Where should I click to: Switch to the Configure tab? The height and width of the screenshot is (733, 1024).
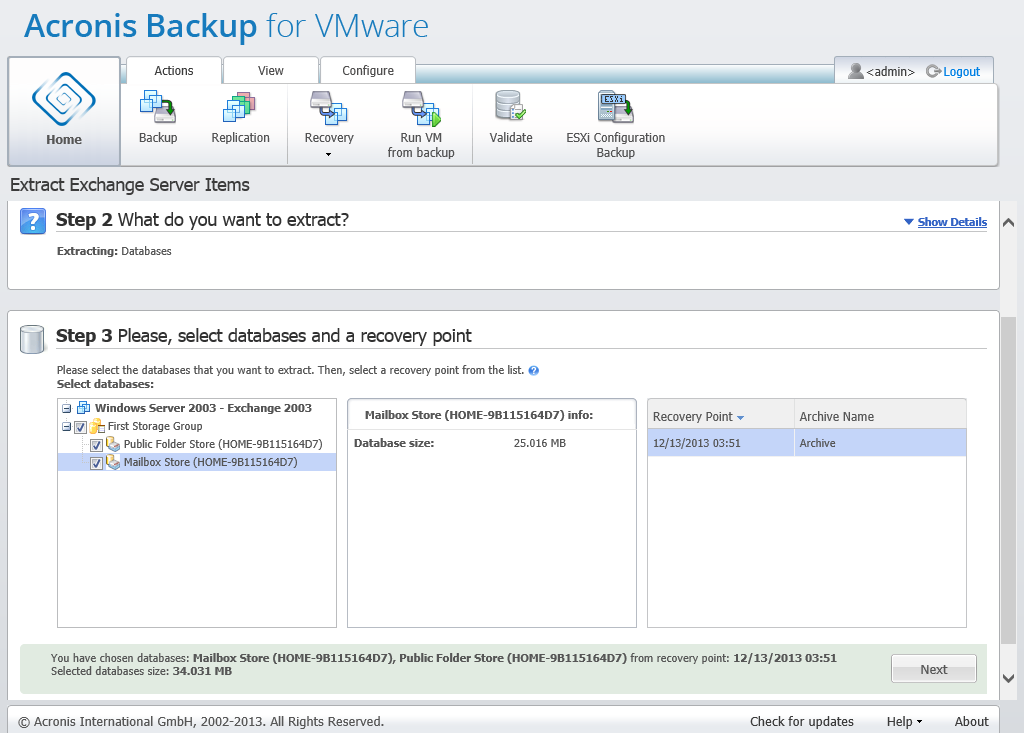tap(367, 71)
